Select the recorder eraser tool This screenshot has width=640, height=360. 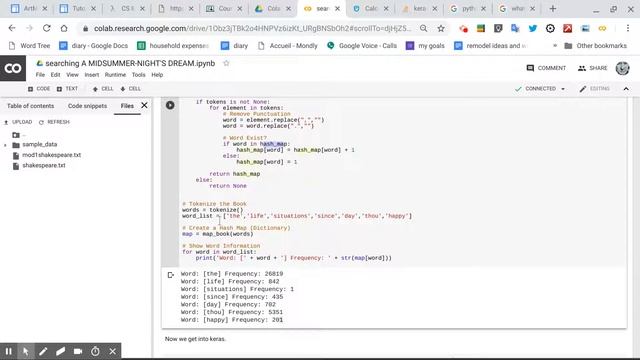point(60,351)
